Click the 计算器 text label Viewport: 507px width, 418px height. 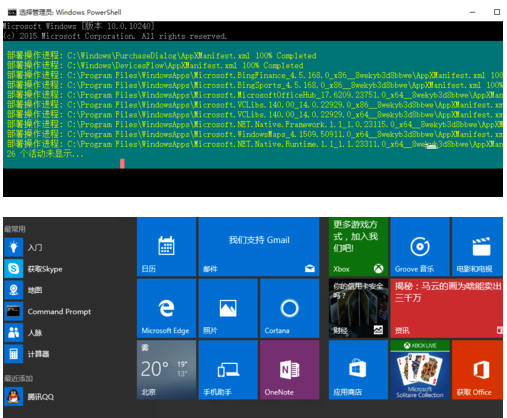[38, 354]
